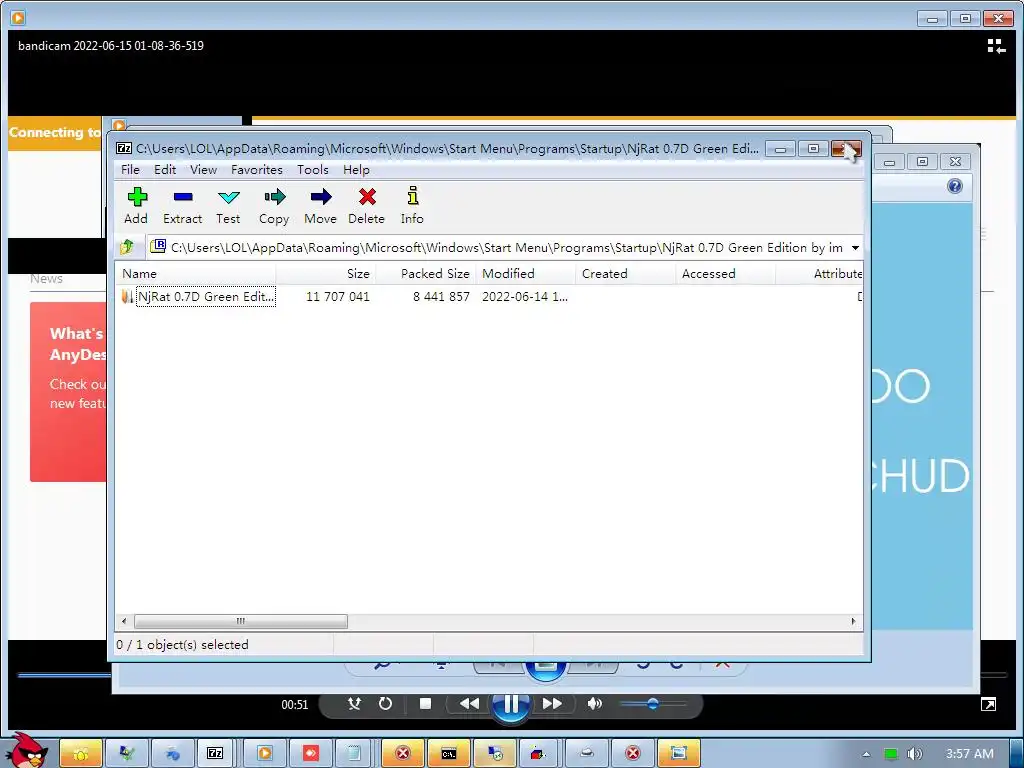Screen dimensions: 1024x768
Task: Sort by the Size column header
Action: tap(326, 274)
